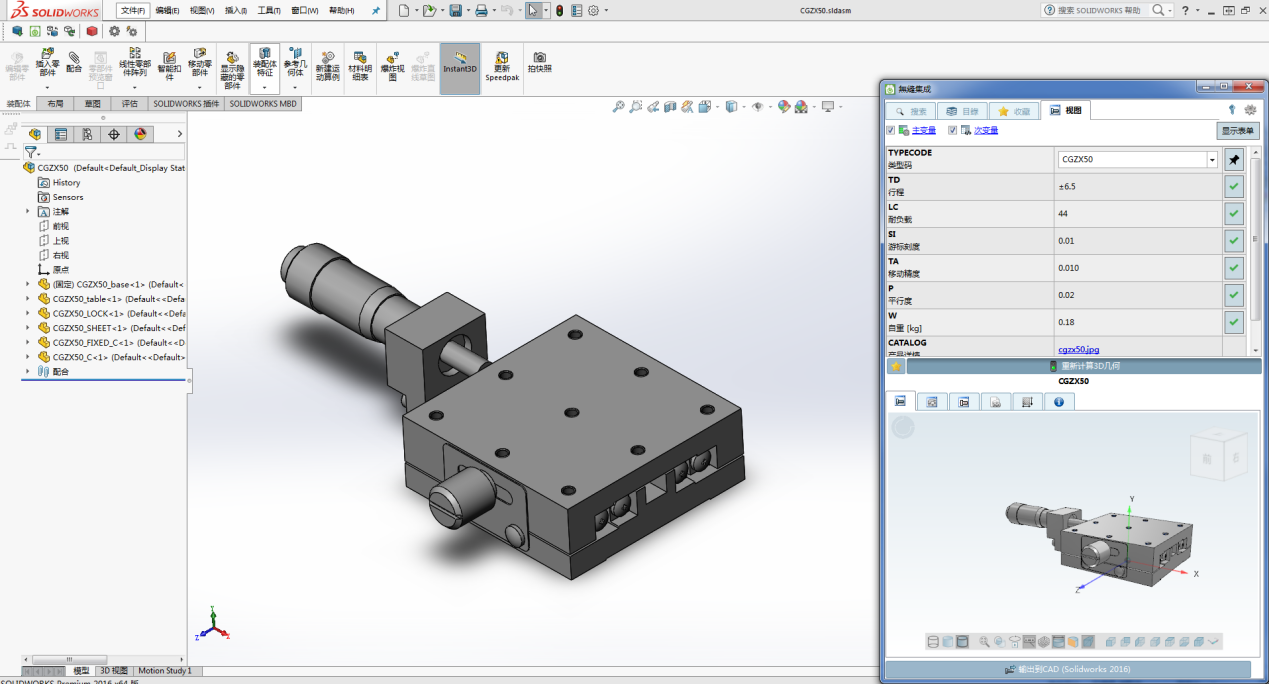Click the Save floppy disk icon
Image resolution: width=1269 pixels, height=684 pixels.
[455, 10]
